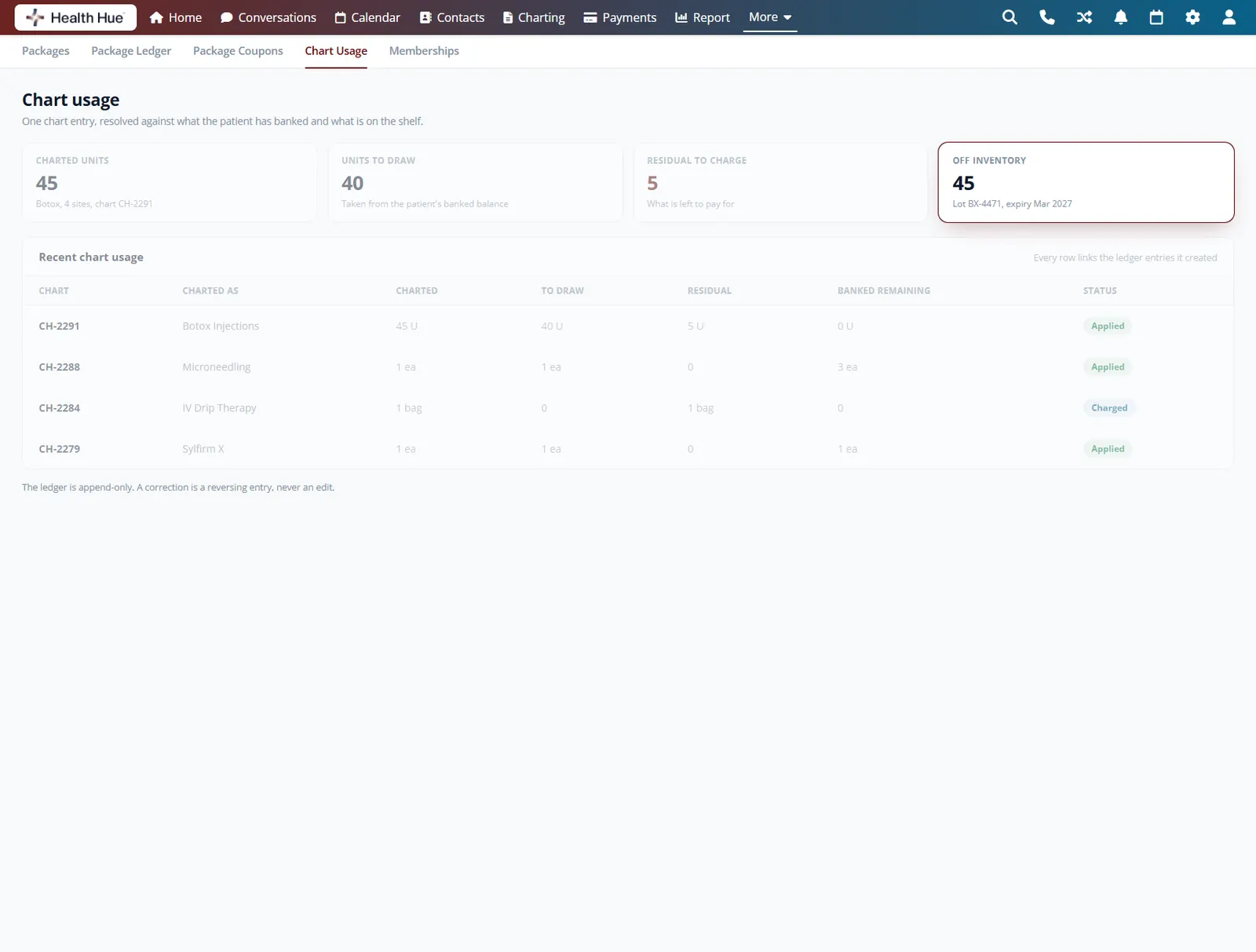The height and width of the screenshot is (952, 1256).
Task: Select the Chart Usage tab
Action: point(336,51)
